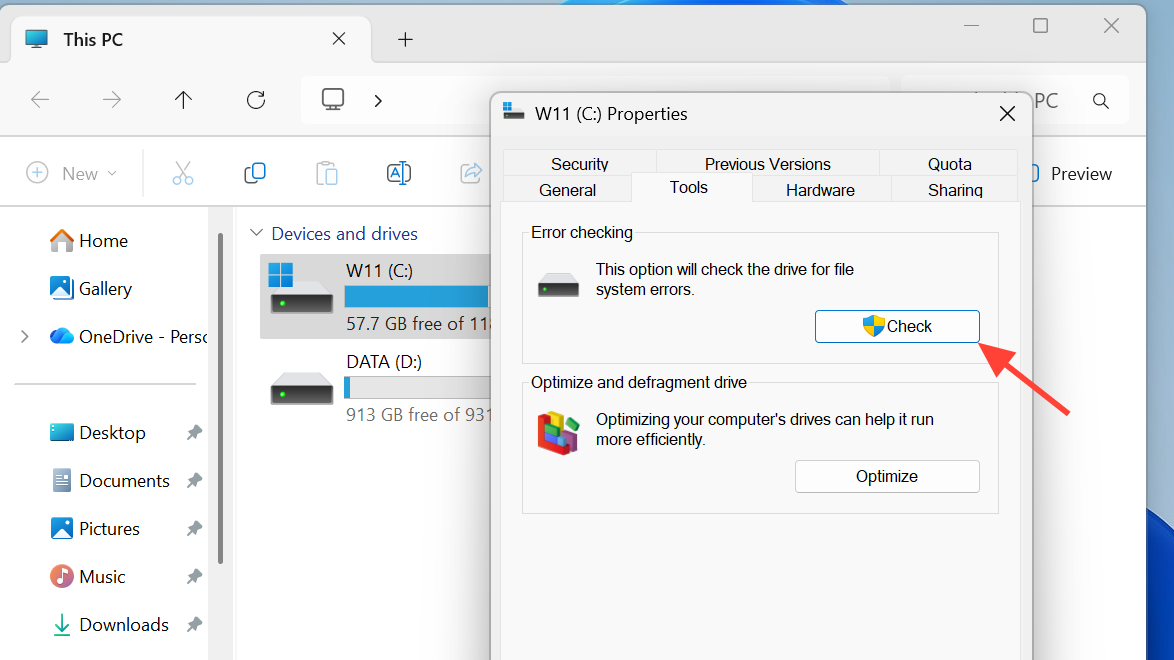The width and height of the screenshot is (1174, 660).
Task: Close the This PC tab
Action: pyautogui.click(x=338, y=38)
